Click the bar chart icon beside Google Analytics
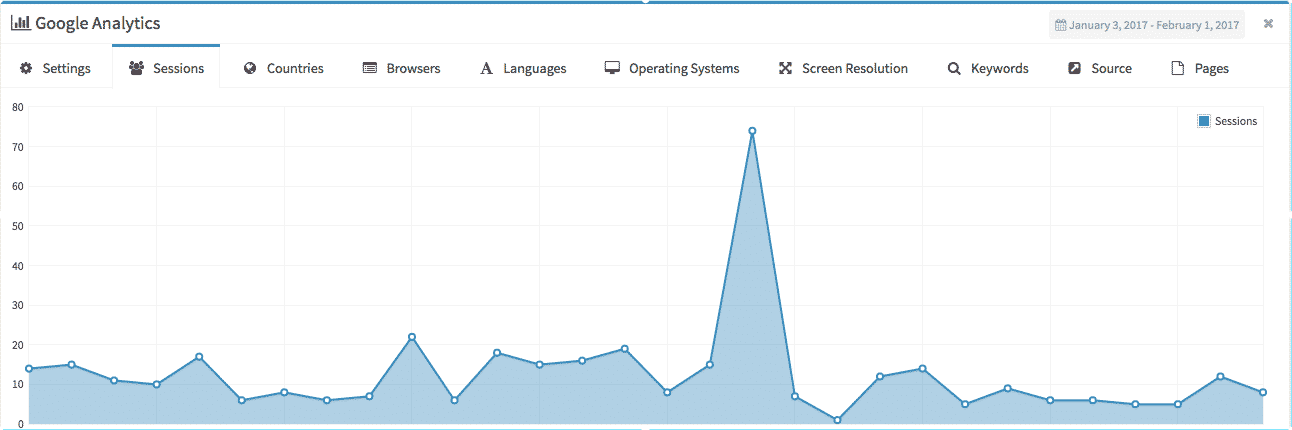1292x430 pixels. coord(20,23)
